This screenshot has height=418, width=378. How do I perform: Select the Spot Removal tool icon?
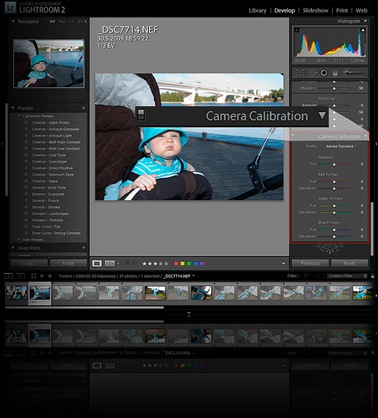(x=312, y=73)
